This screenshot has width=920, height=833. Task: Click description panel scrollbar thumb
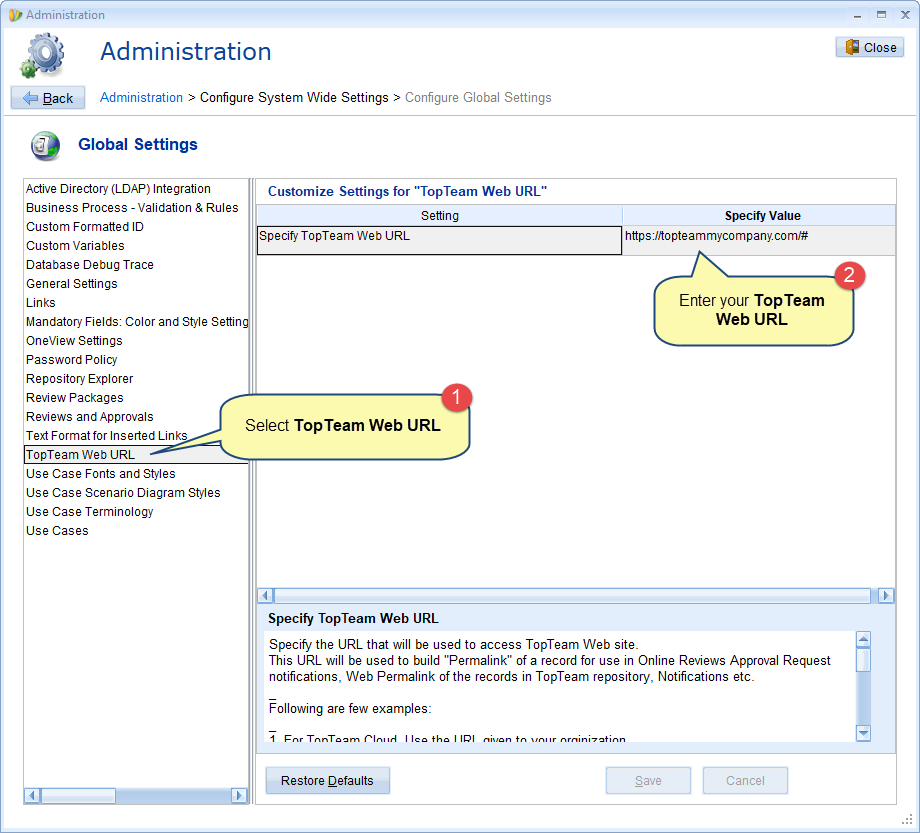click(863, 659)
